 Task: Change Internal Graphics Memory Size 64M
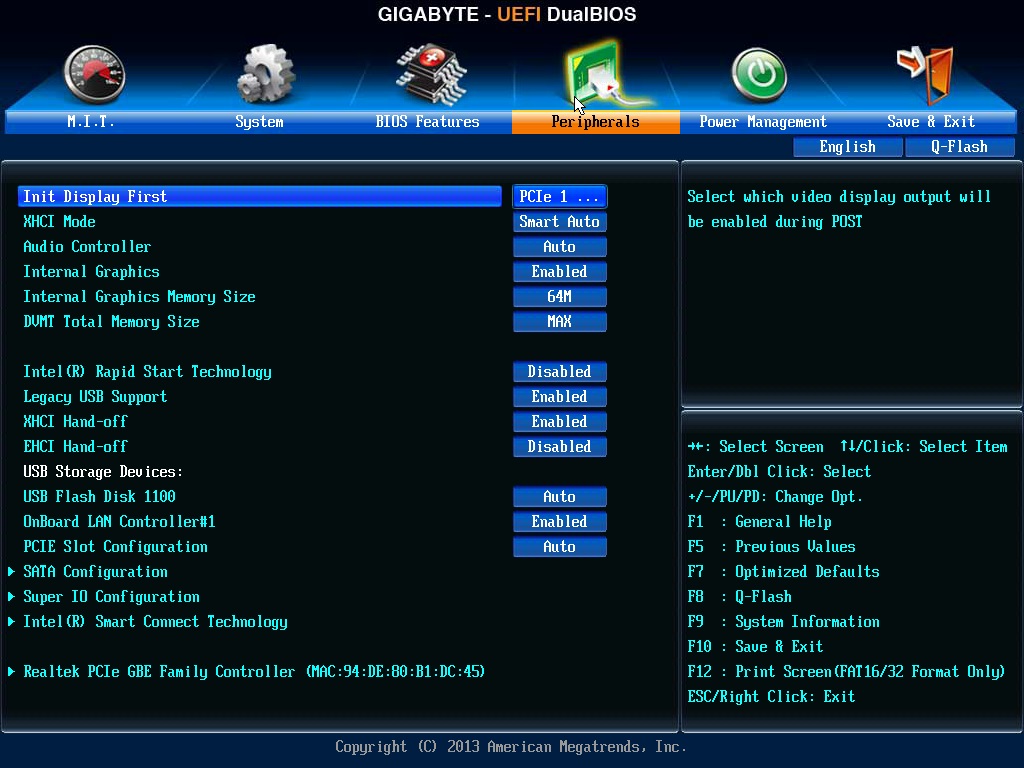[x=560, y=296]
